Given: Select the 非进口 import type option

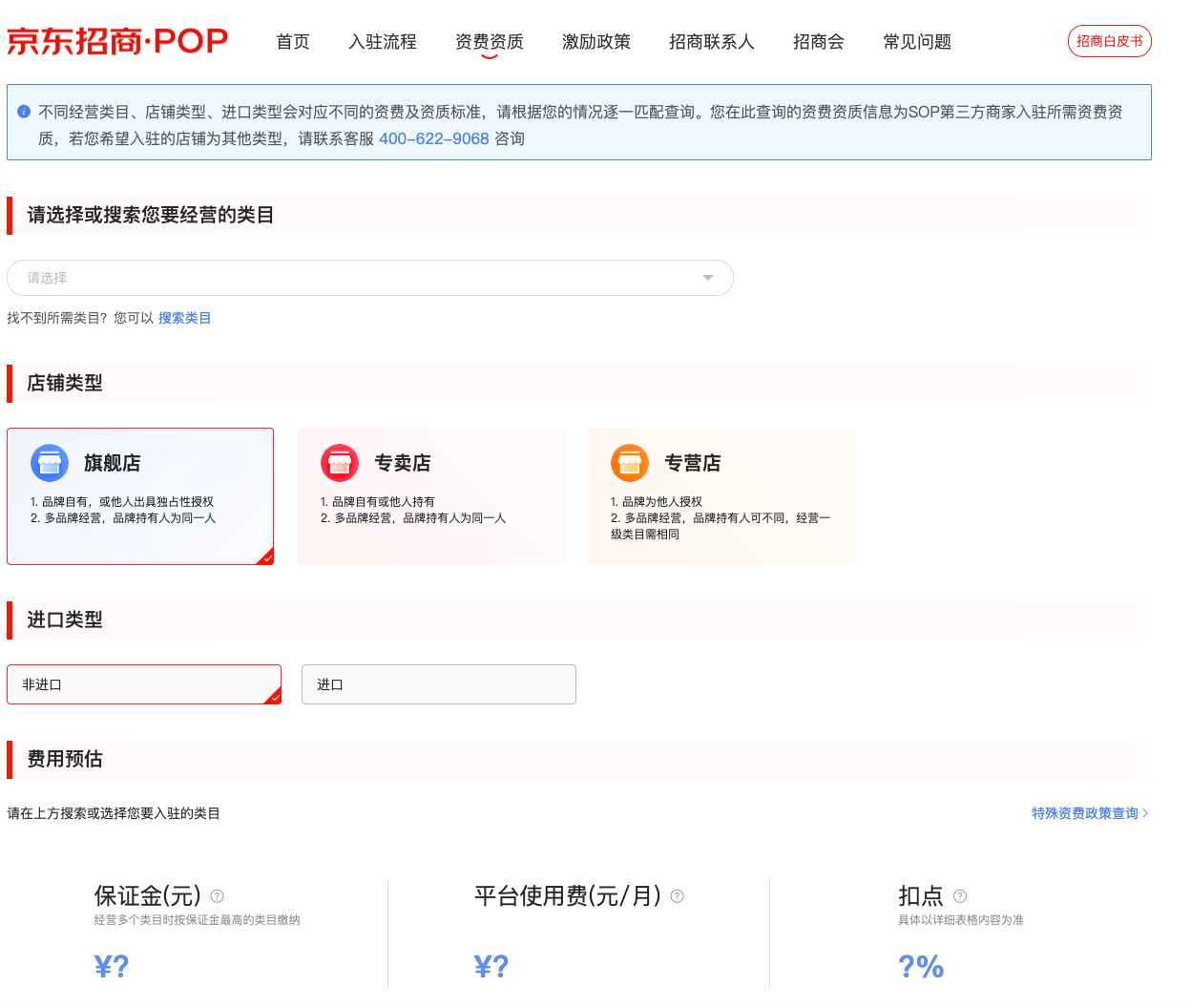Looking at the screenshot, I should [144, 684].
